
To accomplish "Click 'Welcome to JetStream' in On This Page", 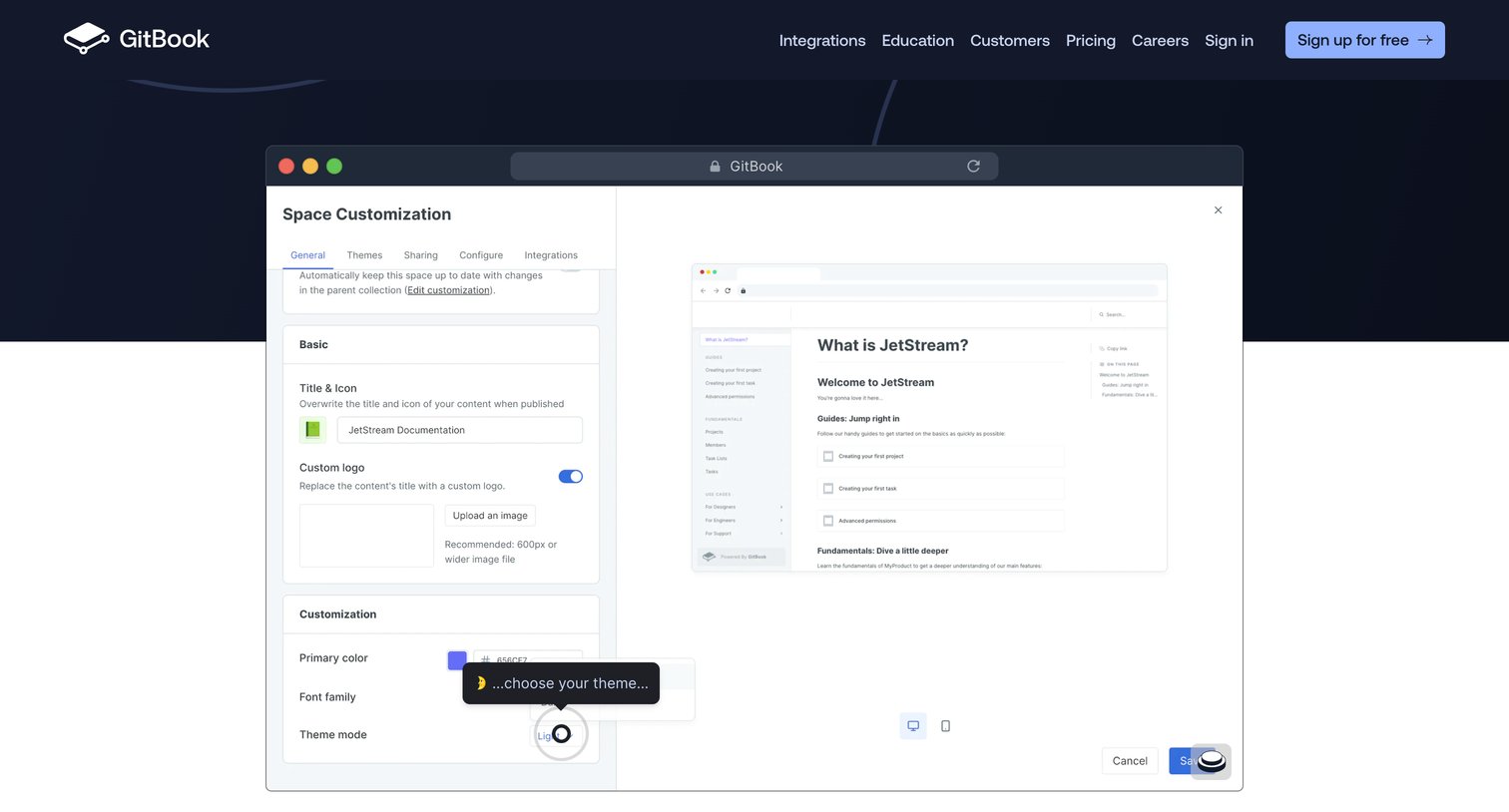I will 1124,375.
